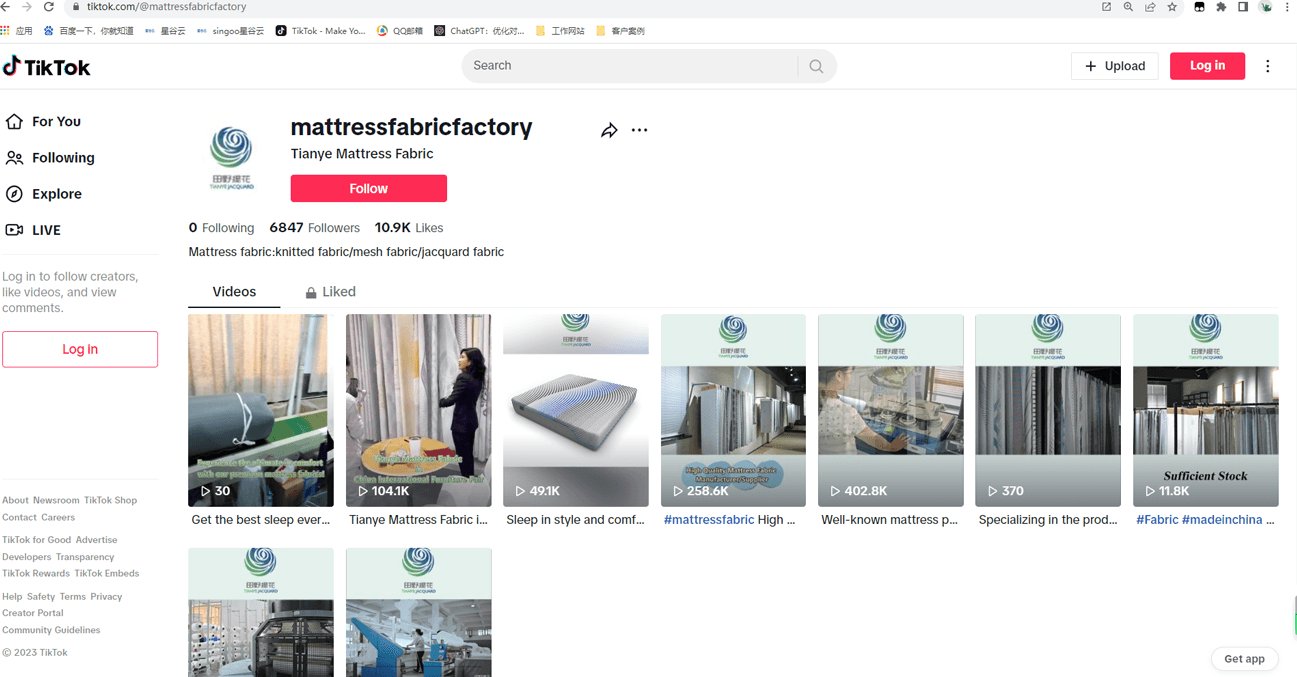Open the video with 370 views
The width and height of the screenshot is (1297, 677).
pos(1048,410)
